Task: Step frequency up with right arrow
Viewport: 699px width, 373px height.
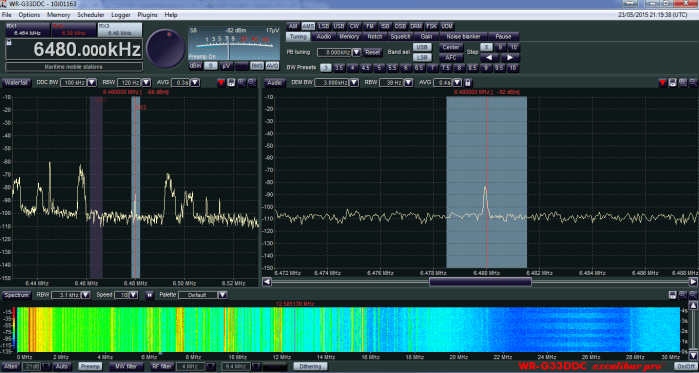Action: click(510, 57)
